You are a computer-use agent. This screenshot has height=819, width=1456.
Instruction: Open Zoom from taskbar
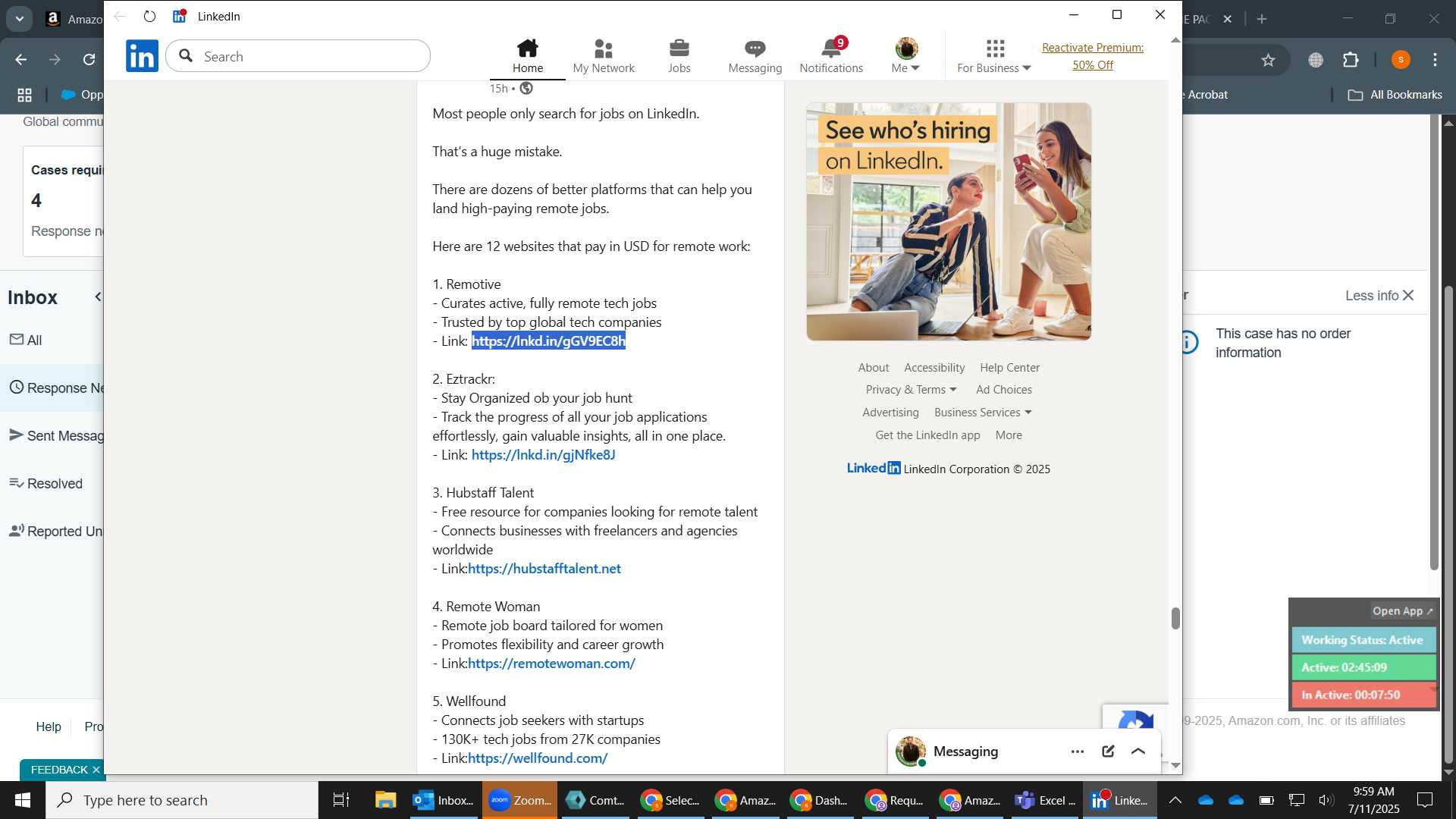coord(519,800)
